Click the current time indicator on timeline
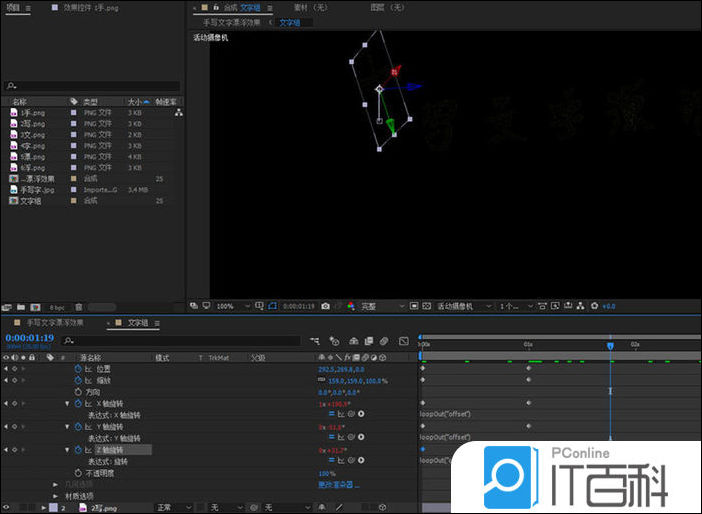The height and width of the screenshot is (514, 702). [610, 346]
